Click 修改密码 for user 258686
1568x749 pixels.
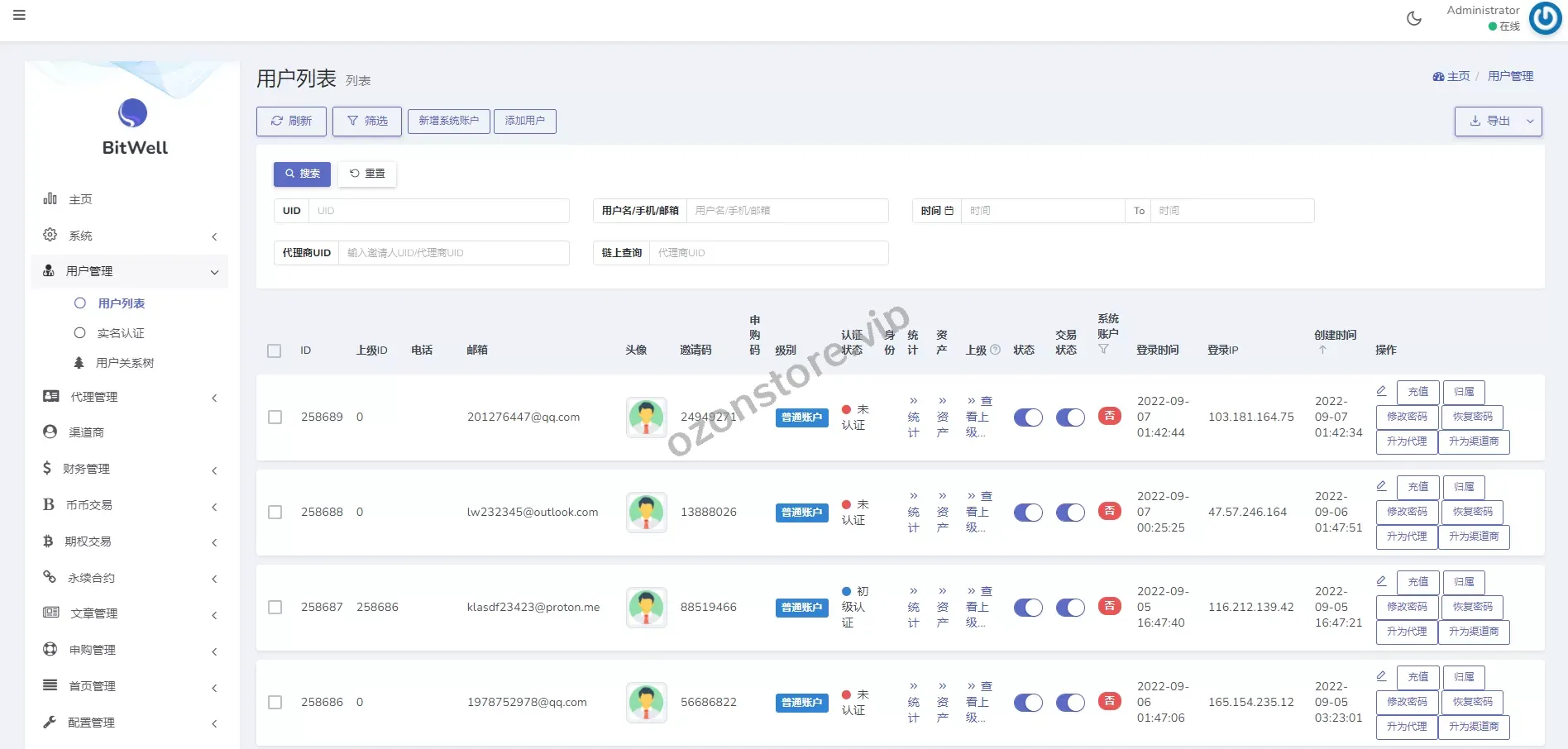(1407, 702)
